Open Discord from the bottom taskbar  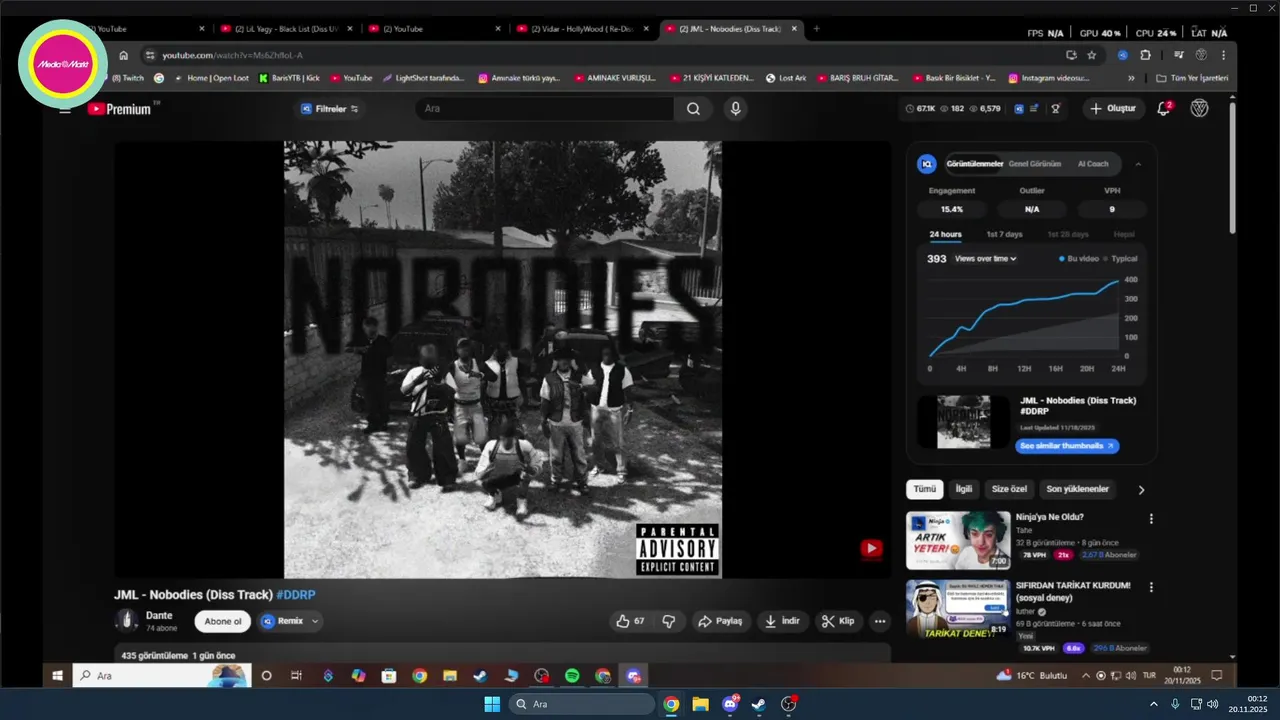tap(730, 704)
